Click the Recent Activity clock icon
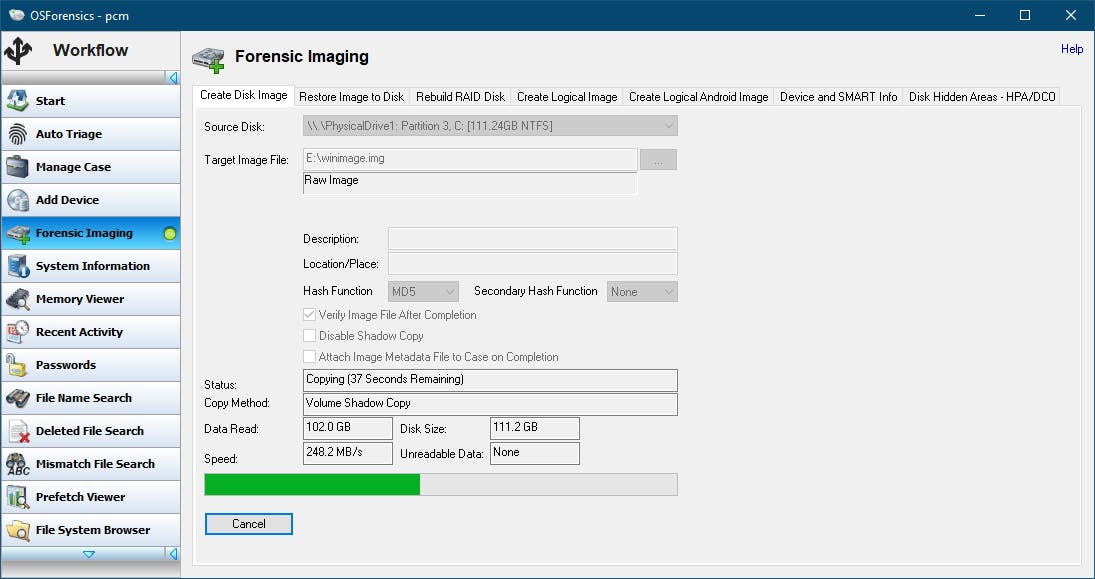This screenshot has width=1095, height=579. (x=17, y=332)
